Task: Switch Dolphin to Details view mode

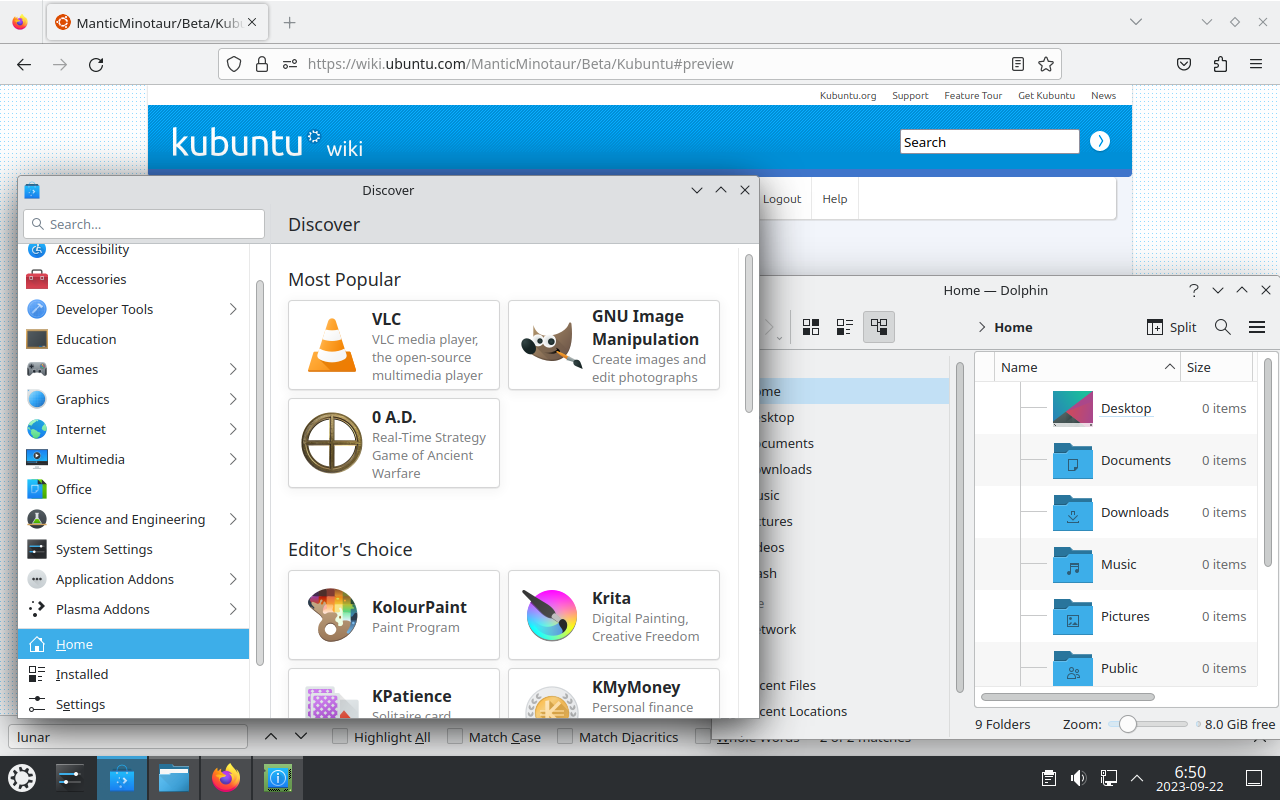Action: (879, 327)
